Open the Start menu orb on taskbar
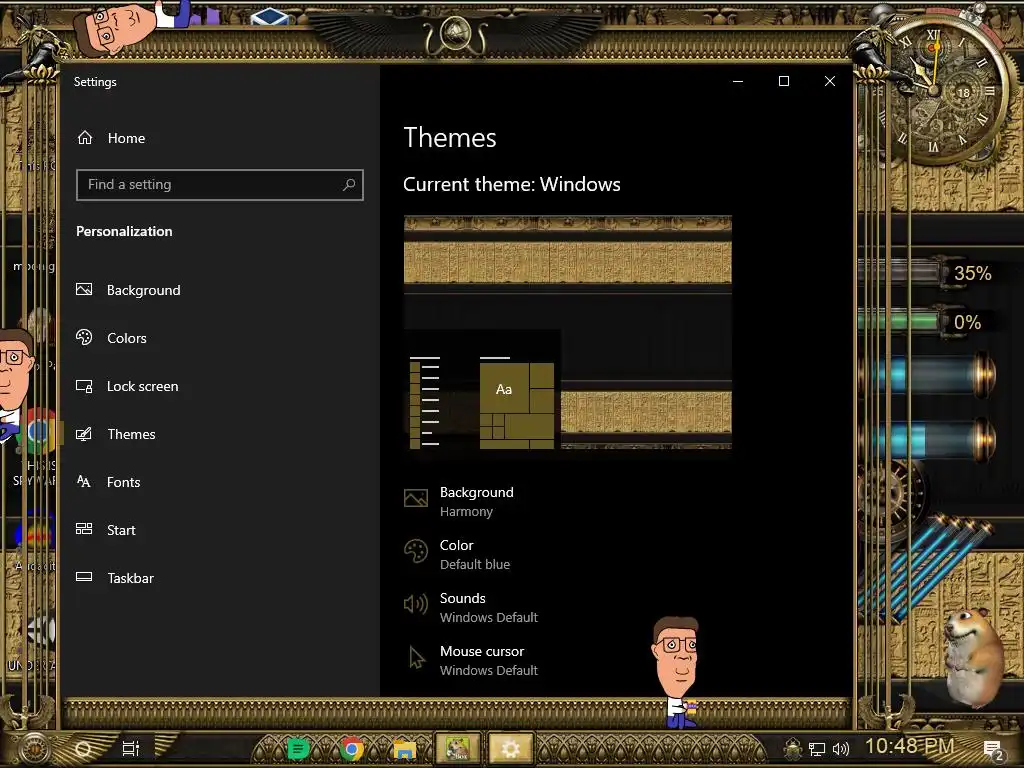Image resolution: width=1024 pixels, height=768 pixels. [x=34, y=748]
